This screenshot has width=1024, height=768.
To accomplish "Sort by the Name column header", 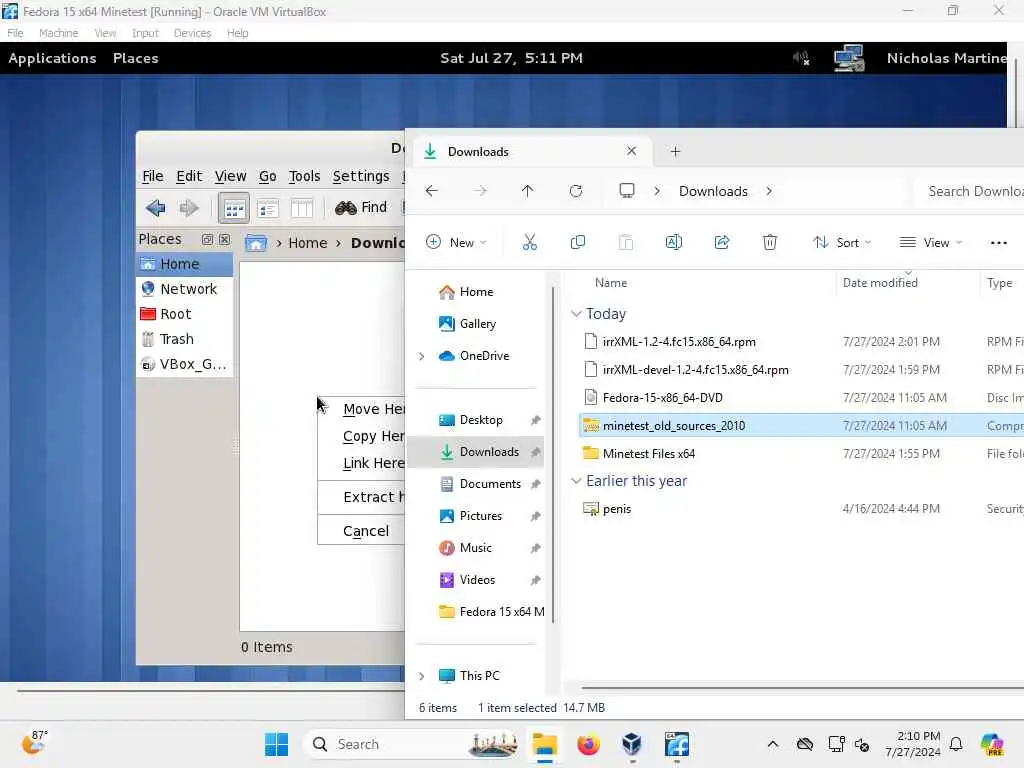I will (x=611, y=283).
